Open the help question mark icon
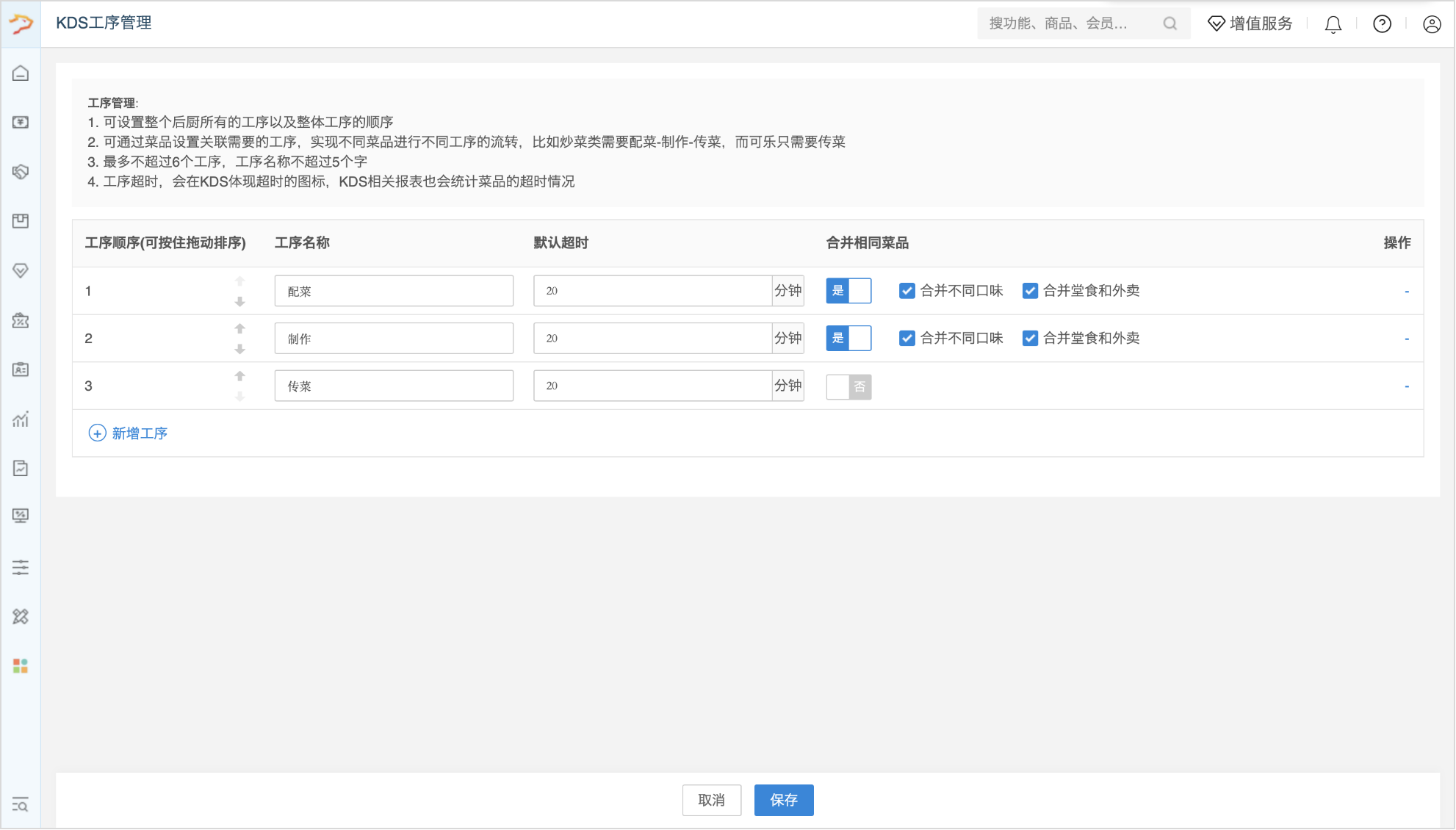This screenshot has width=1456, height=830. pyautogui.click(x=1382, y=24)
